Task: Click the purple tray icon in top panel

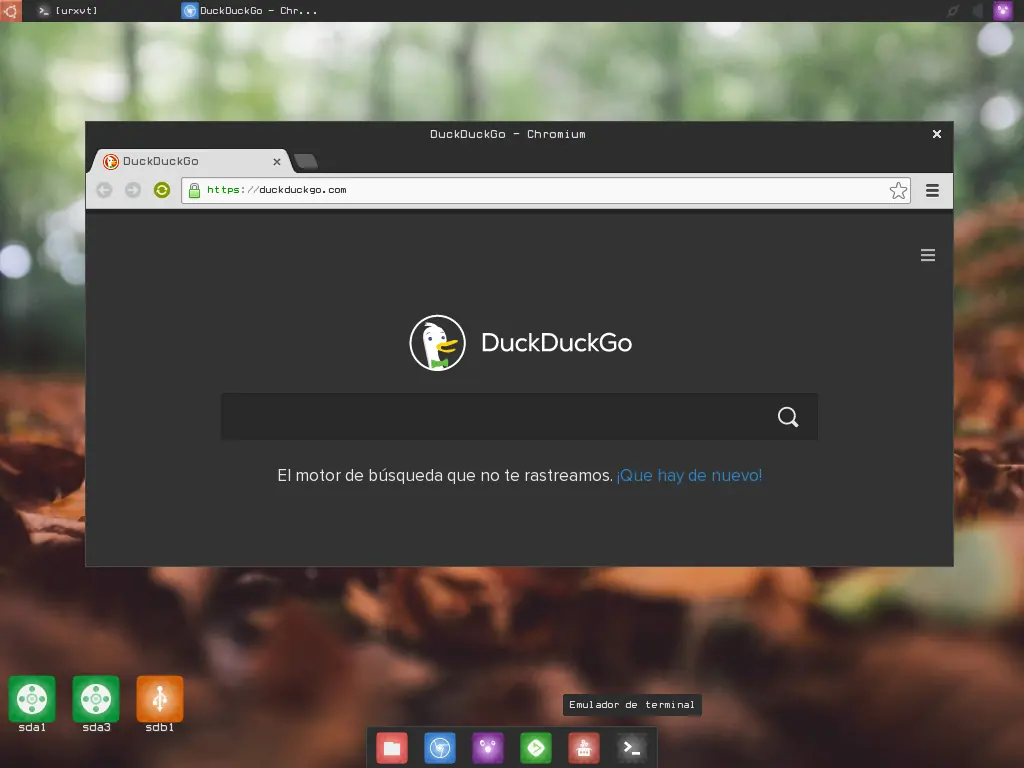Action: pyautogui.click(x=1002, y=10)
